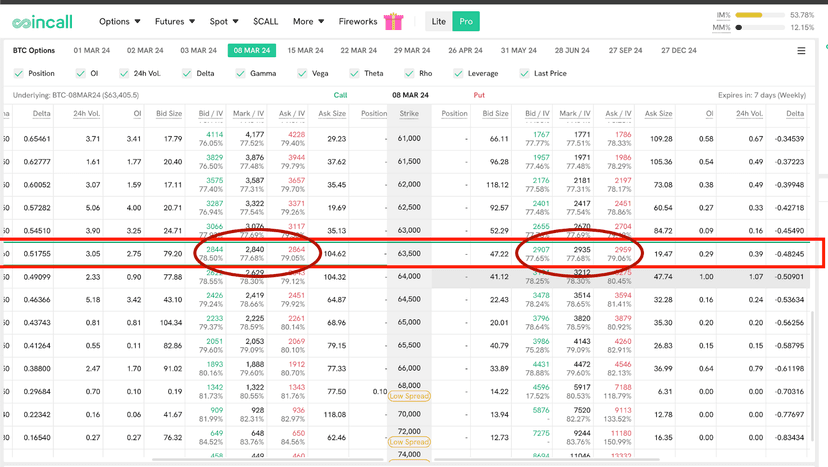828x467 pixels.
Task: Select the 61,000 strike cell
Action: [x=409, y=138]
